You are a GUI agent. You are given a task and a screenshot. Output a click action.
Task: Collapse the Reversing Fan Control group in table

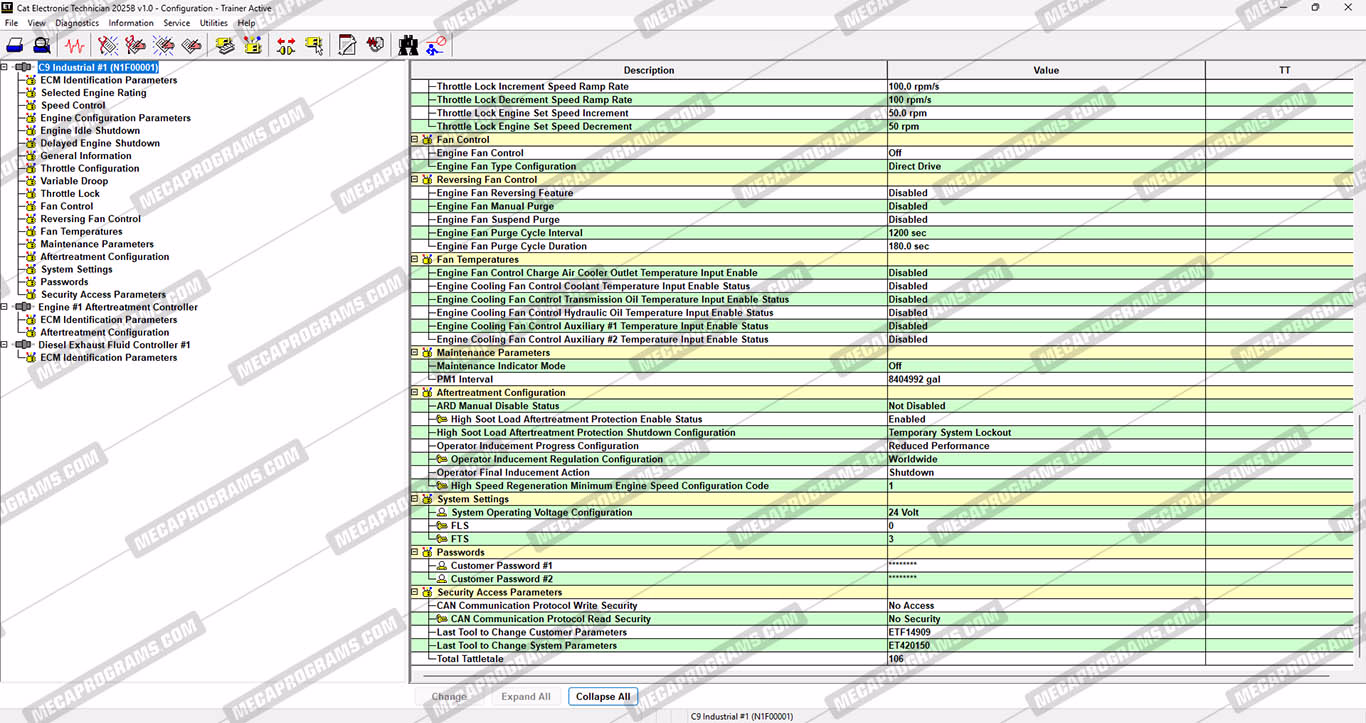pyautogui.click(x=415, y=180)
